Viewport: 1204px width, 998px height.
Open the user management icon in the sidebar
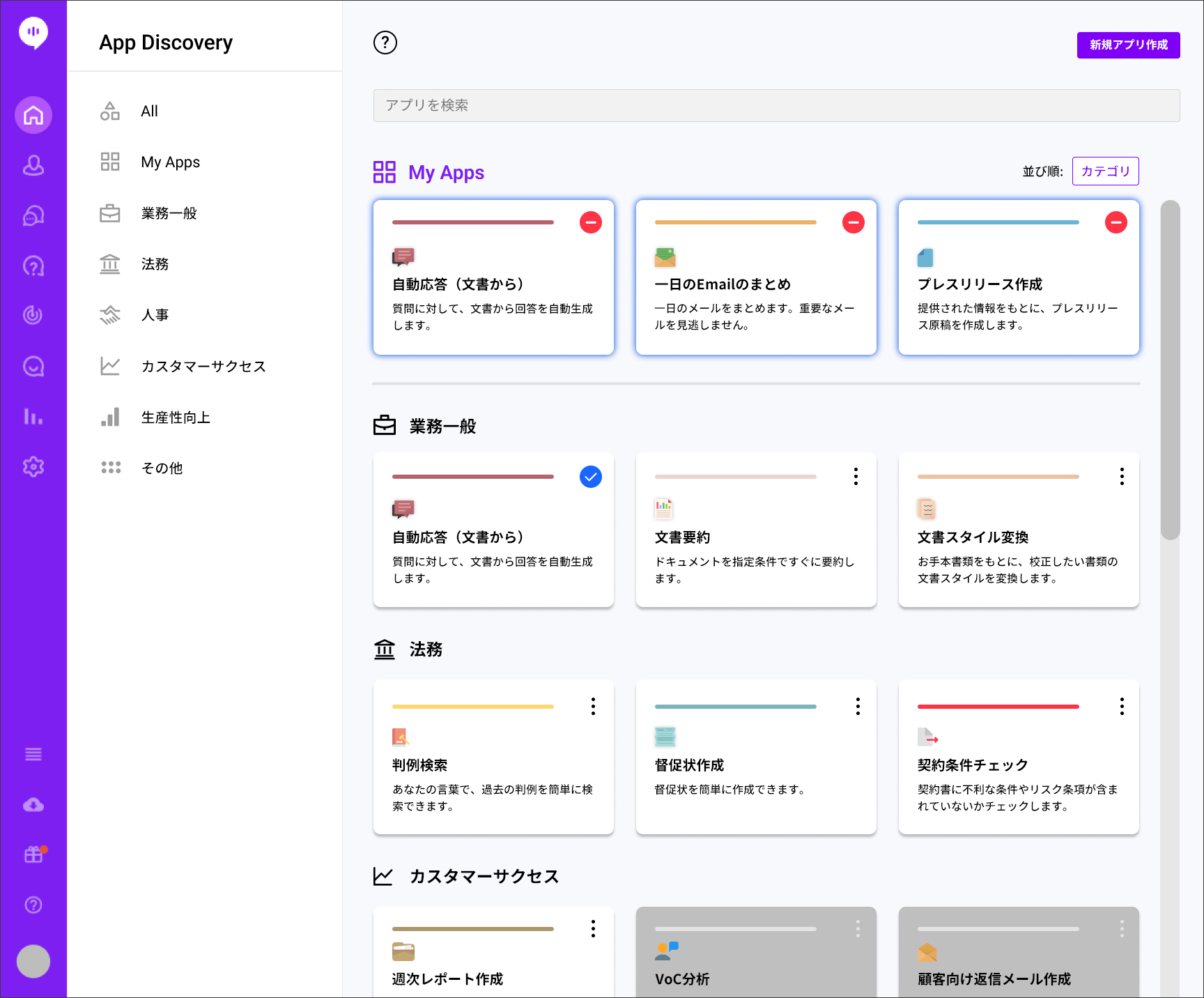33,165
